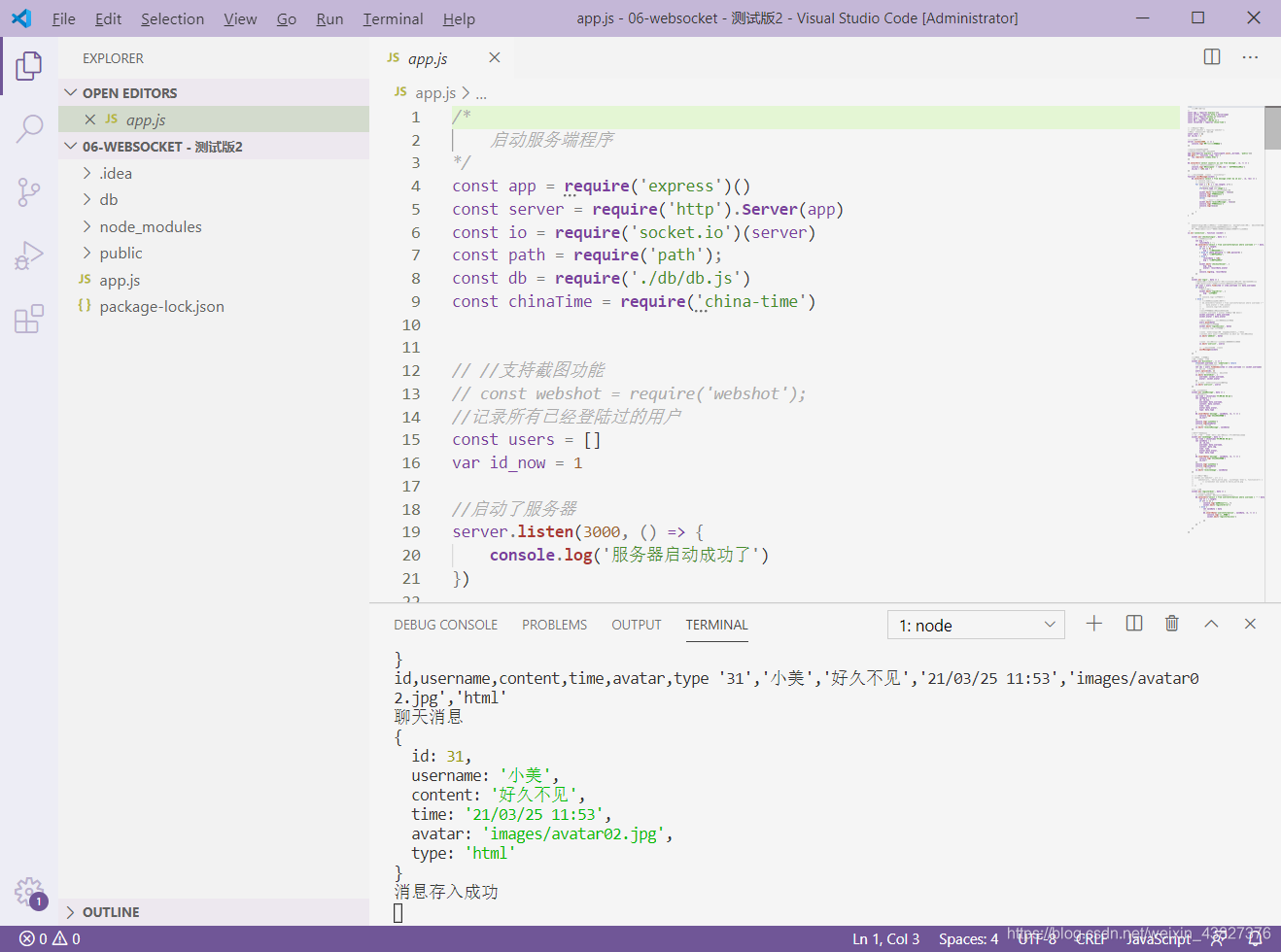Open the Extensions view
The width and height of the screenshot is (1281, 952).
point(29,319)
